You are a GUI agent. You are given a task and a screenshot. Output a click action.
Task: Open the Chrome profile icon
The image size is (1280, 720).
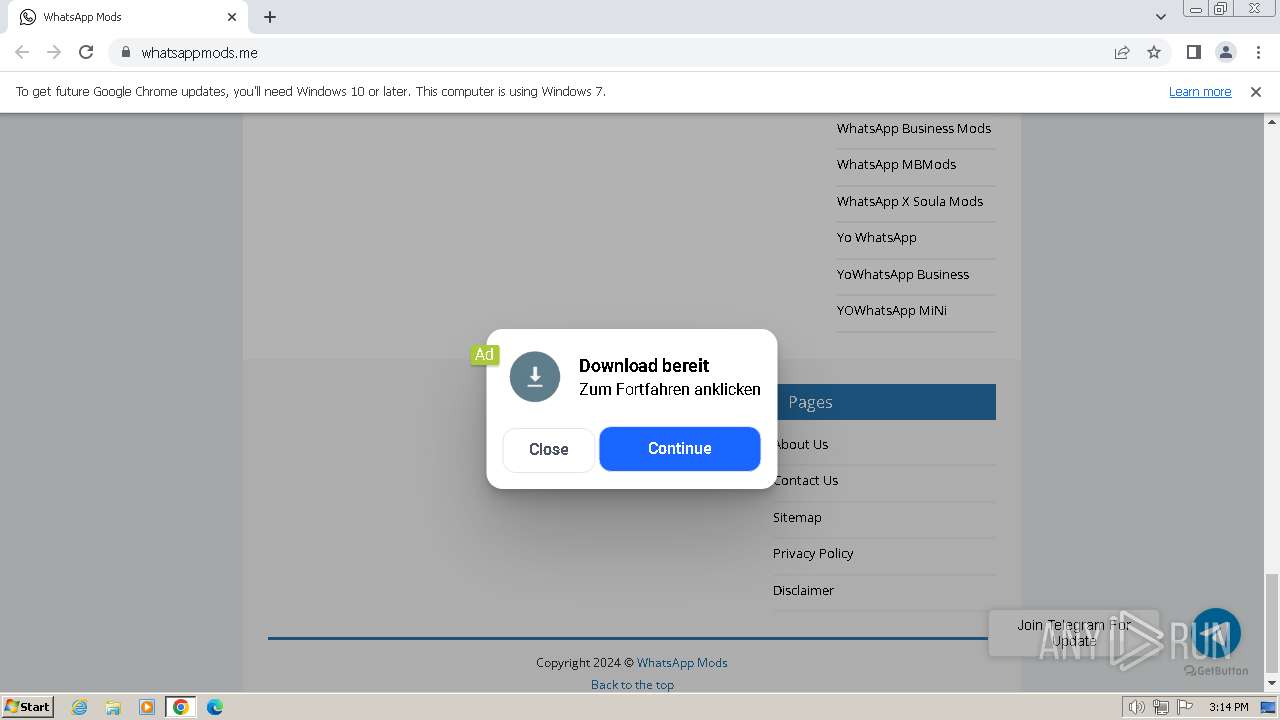[1225, 52]
